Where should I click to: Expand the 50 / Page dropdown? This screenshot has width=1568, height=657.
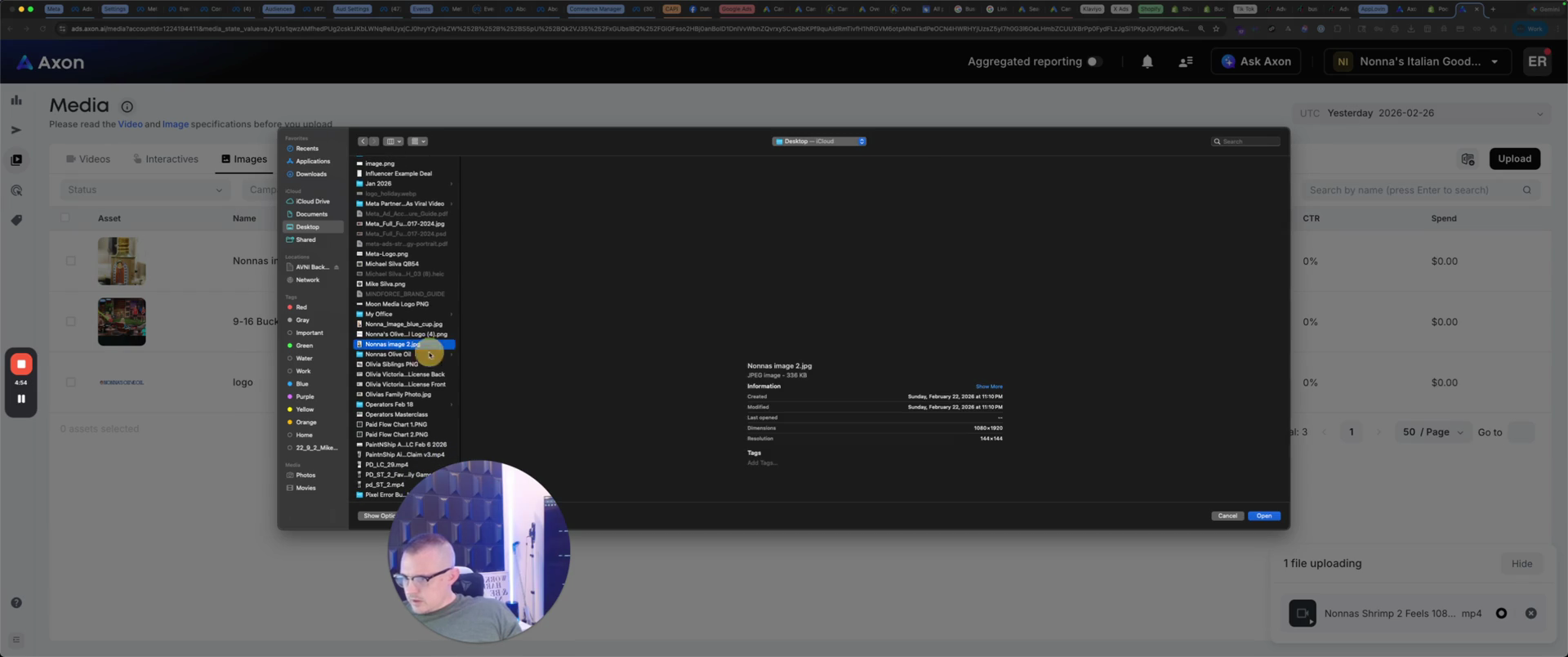pos(1433,432)
